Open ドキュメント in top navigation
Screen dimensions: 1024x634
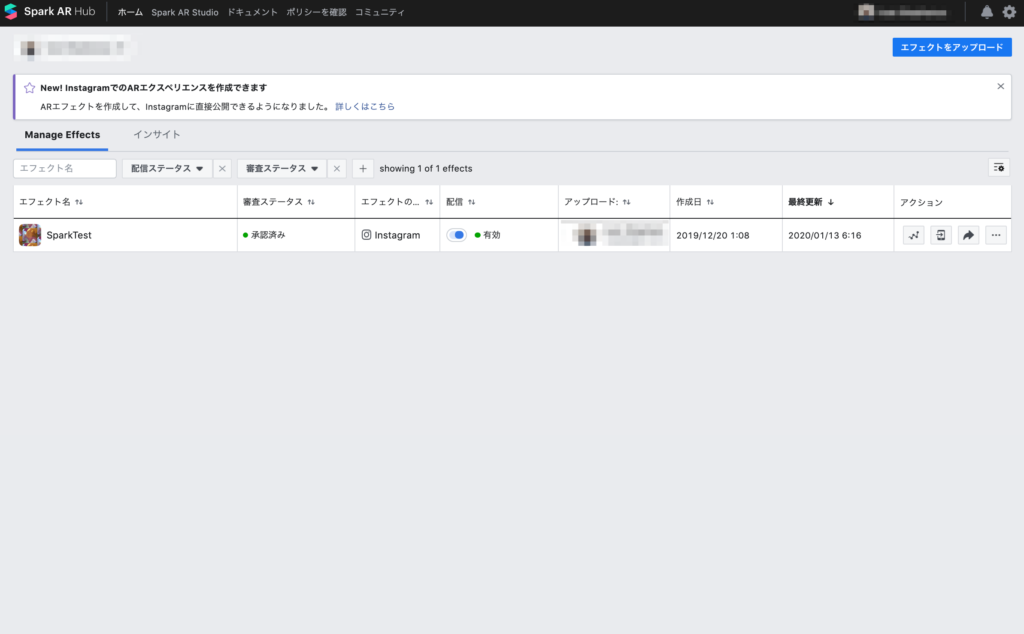coord(252,12)
